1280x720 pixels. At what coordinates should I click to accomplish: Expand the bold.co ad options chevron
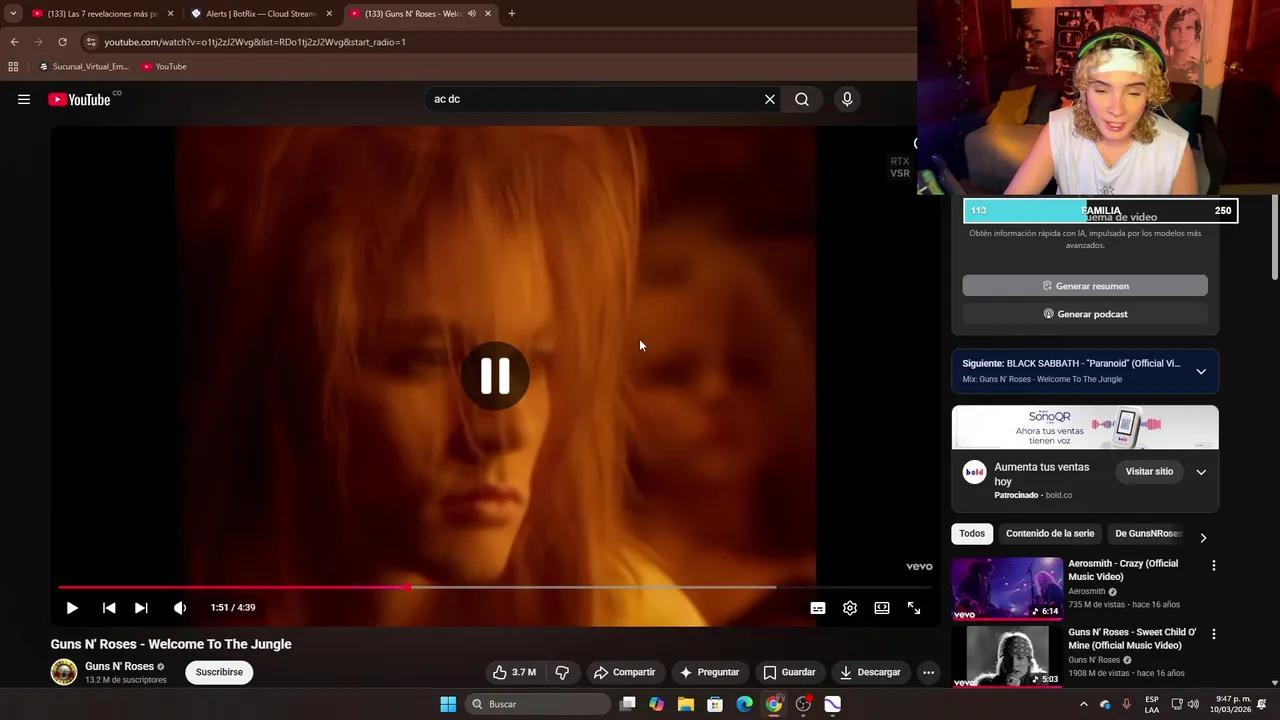[1201, 472]
